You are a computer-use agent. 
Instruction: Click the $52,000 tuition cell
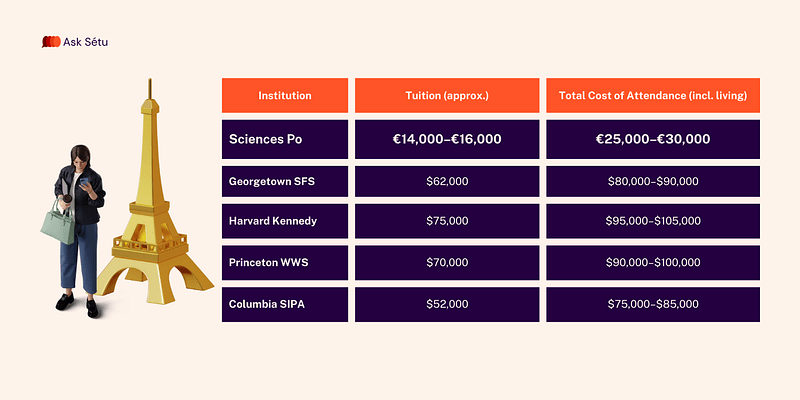(447, 303)
